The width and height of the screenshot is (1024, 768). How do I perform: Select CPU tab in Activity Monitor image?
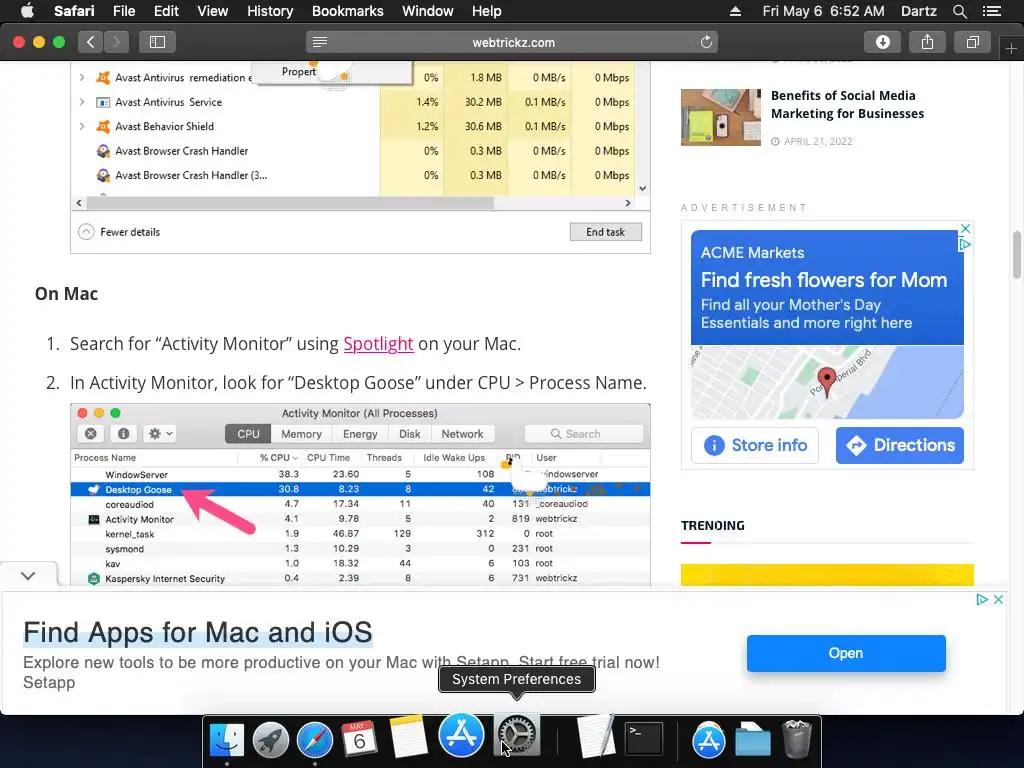[248, 434]
